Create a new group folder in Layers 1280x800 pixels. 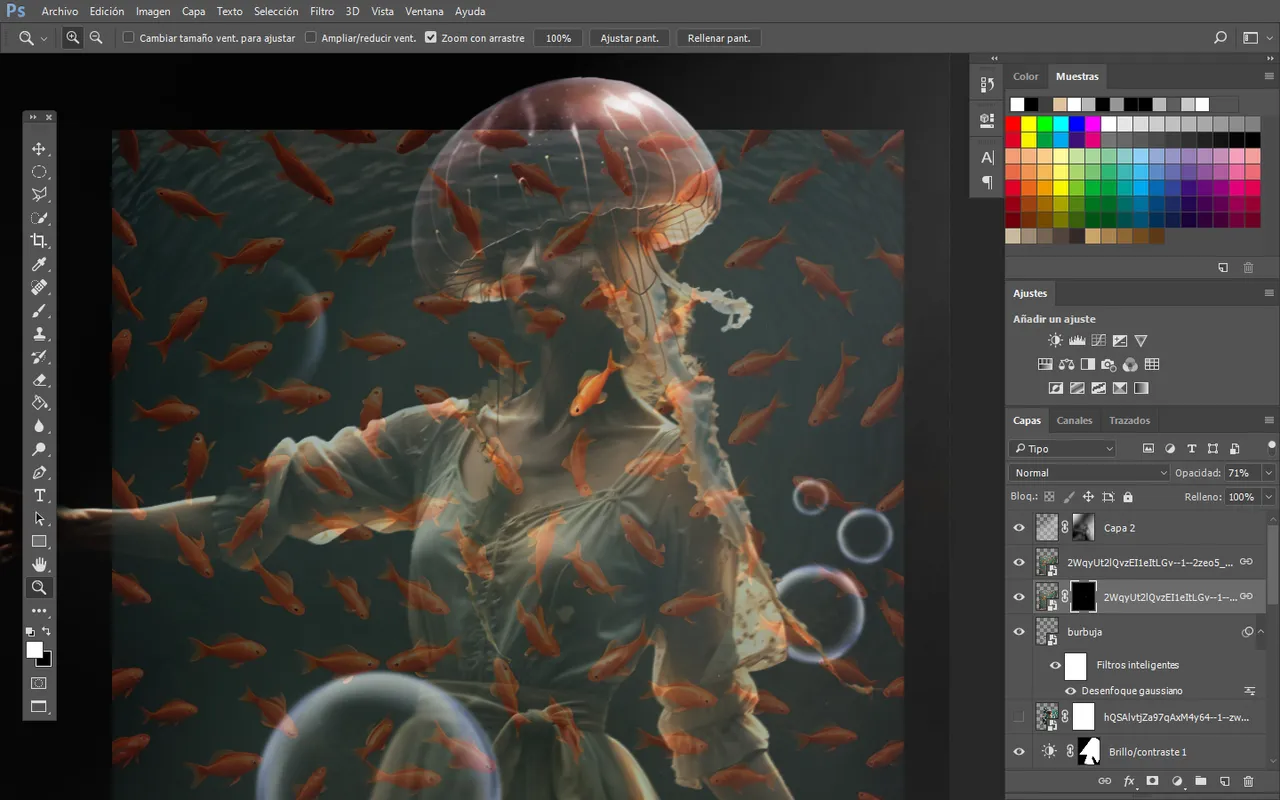[1200, 781]
